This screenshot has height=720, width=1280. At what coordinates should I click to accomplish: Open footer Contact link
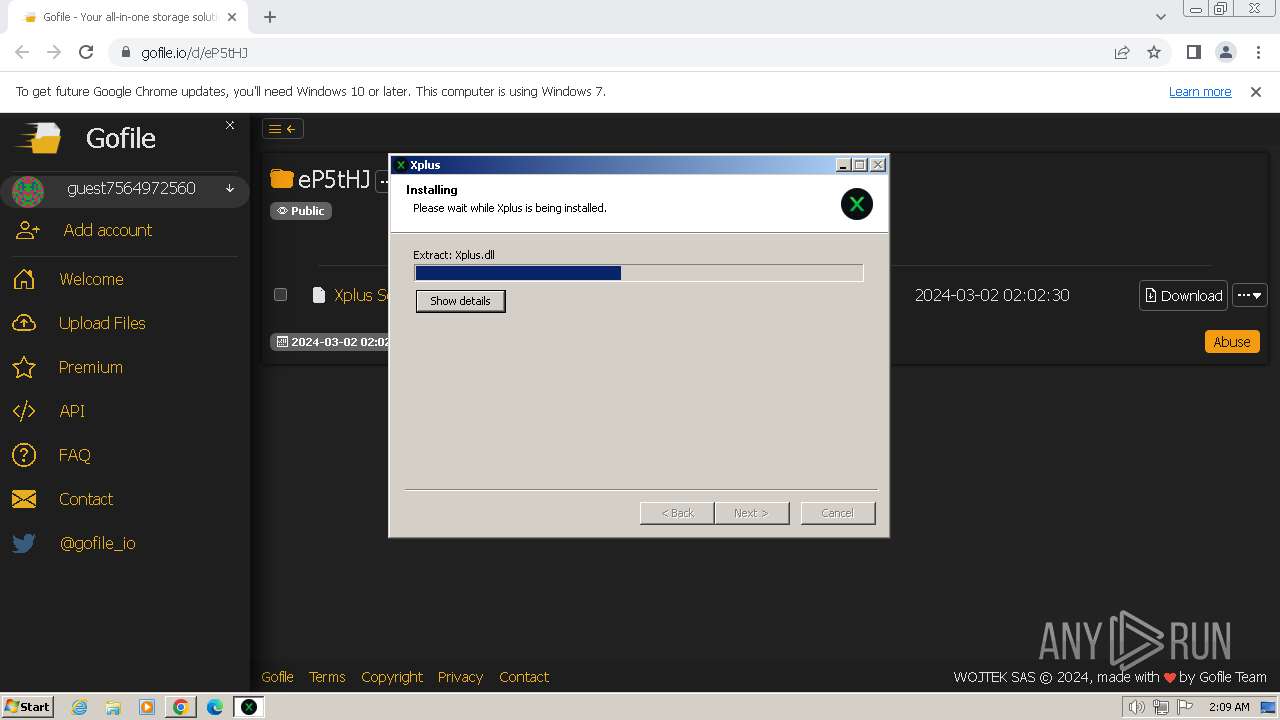(524, 677)
